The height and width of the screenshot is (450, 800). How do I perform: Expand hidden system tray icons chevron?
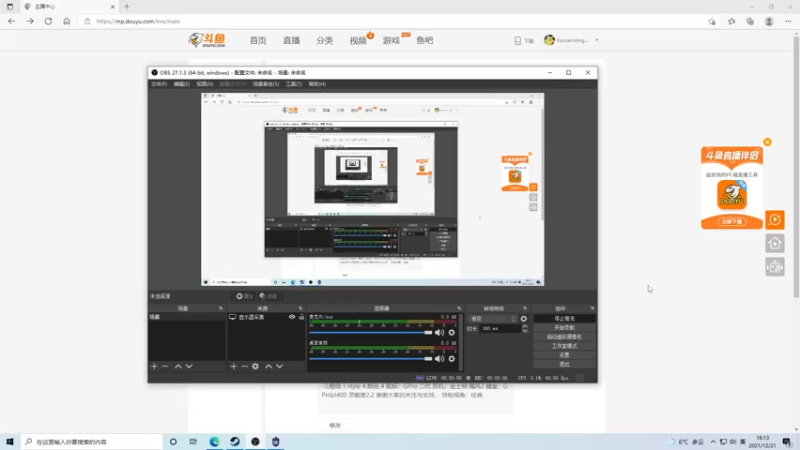coord(713,442)
